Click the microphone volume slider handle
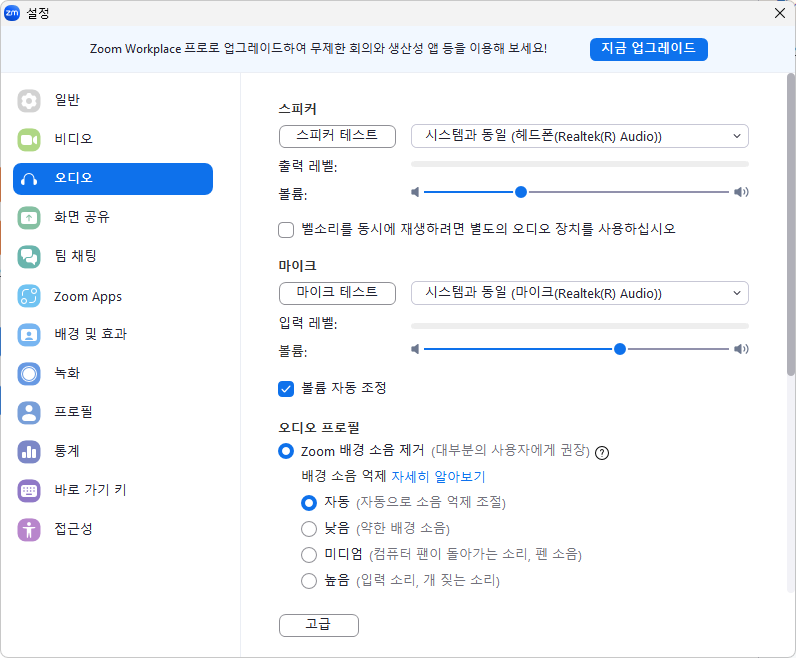 point(620,349)
